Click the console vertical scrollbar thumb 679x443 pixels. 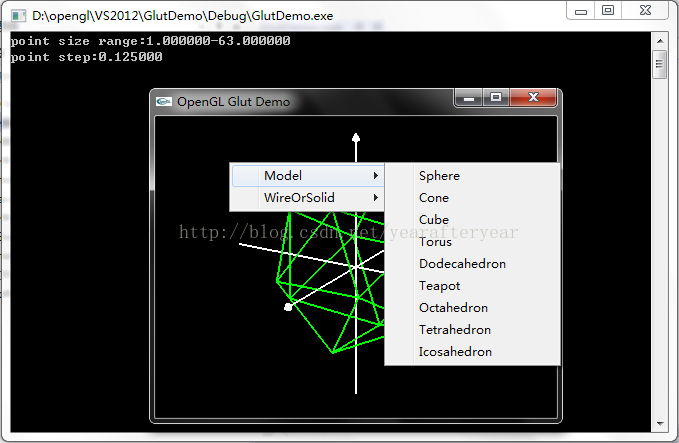660,65
